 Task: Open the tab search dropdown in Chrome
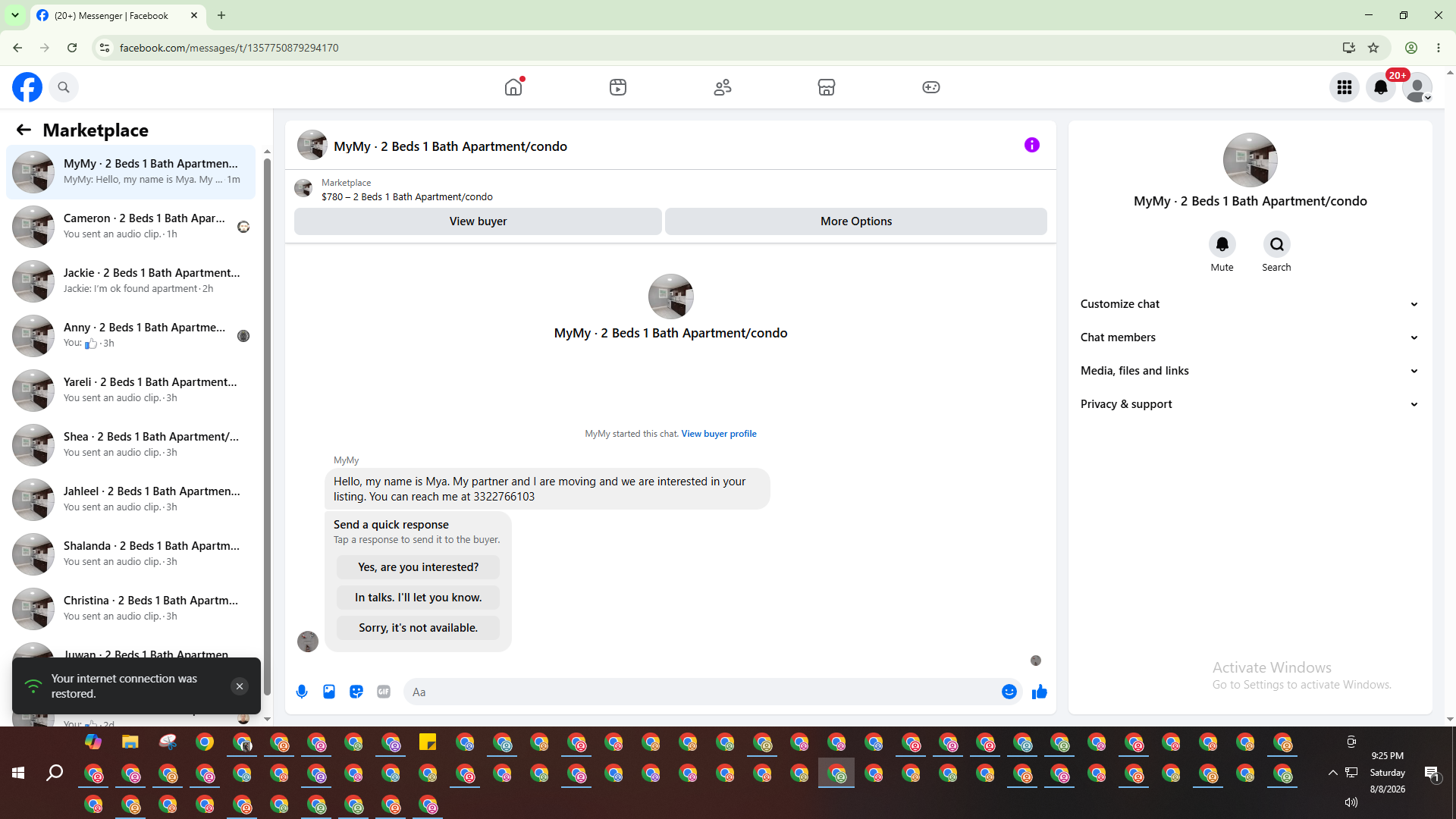(x=15, y=15)
